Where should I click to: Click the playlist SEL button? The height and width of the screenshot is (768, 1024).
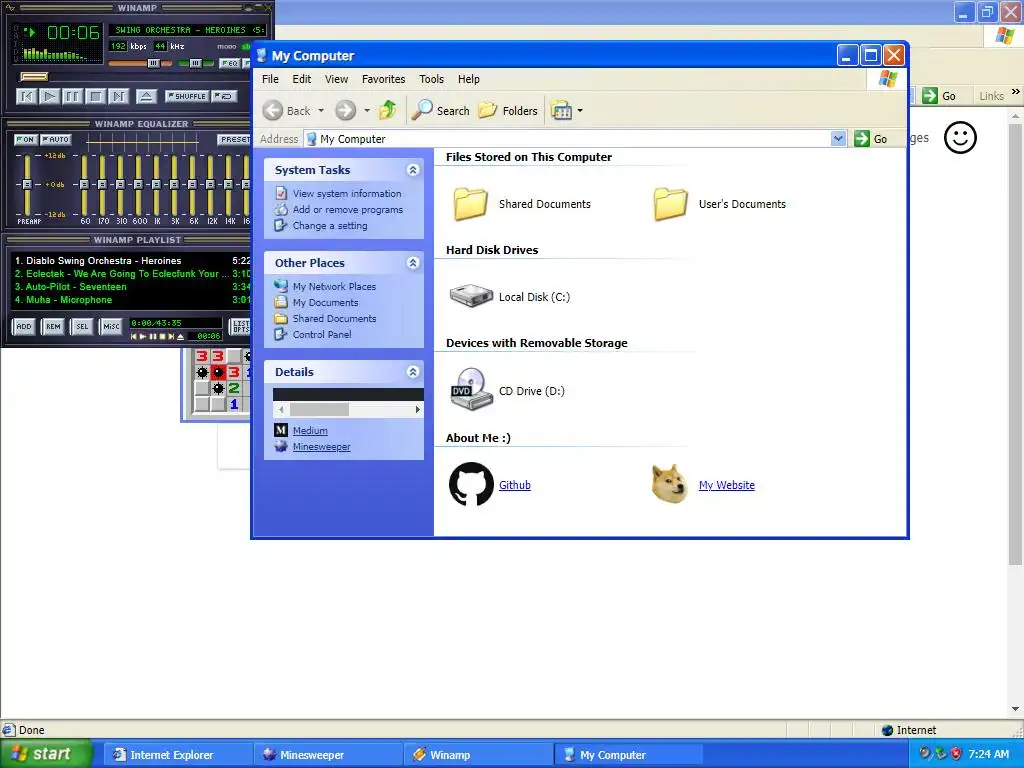tap(82, 327)
